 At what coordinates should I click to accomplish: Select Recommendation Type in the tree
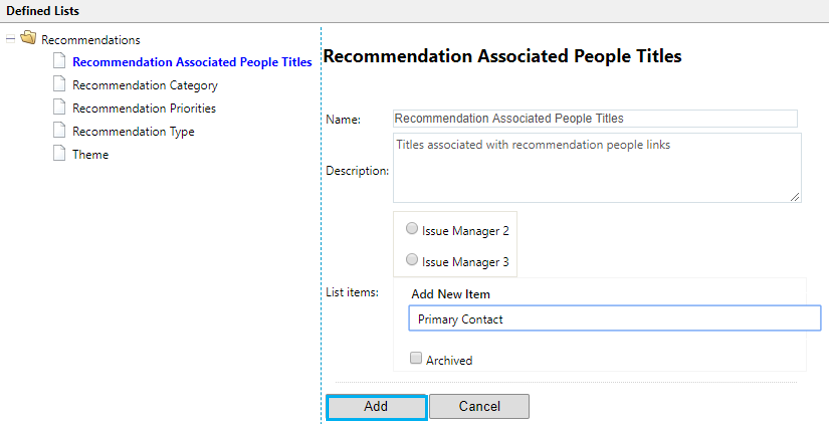133,132
